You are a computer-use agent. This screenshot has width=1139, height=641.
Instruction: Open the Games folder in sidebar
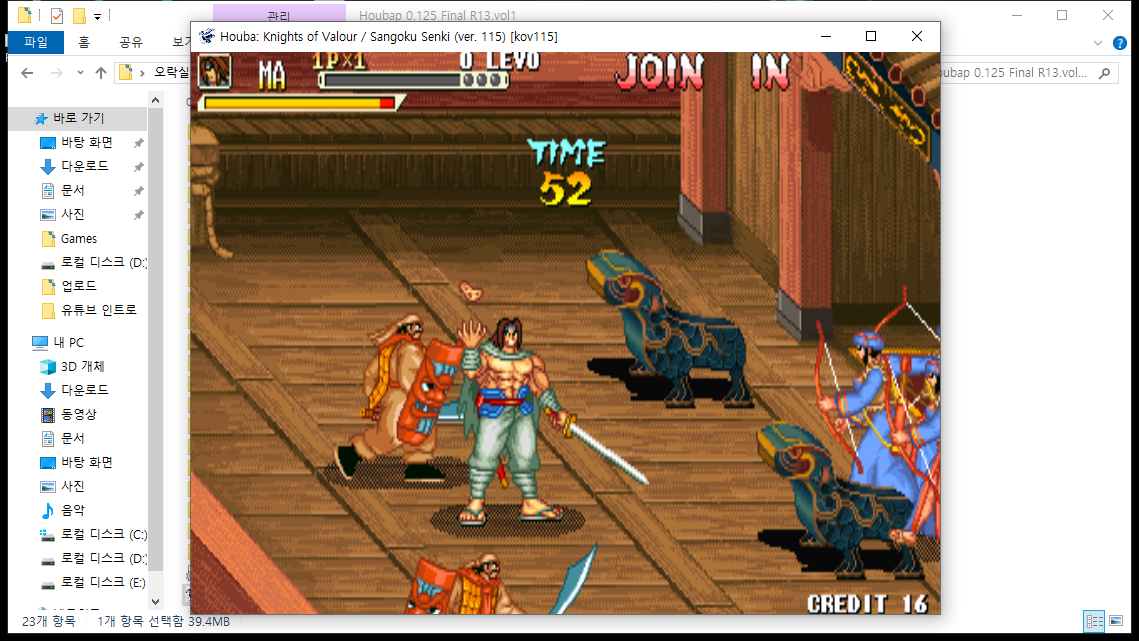pyautogui.click(x=78, y=238)
